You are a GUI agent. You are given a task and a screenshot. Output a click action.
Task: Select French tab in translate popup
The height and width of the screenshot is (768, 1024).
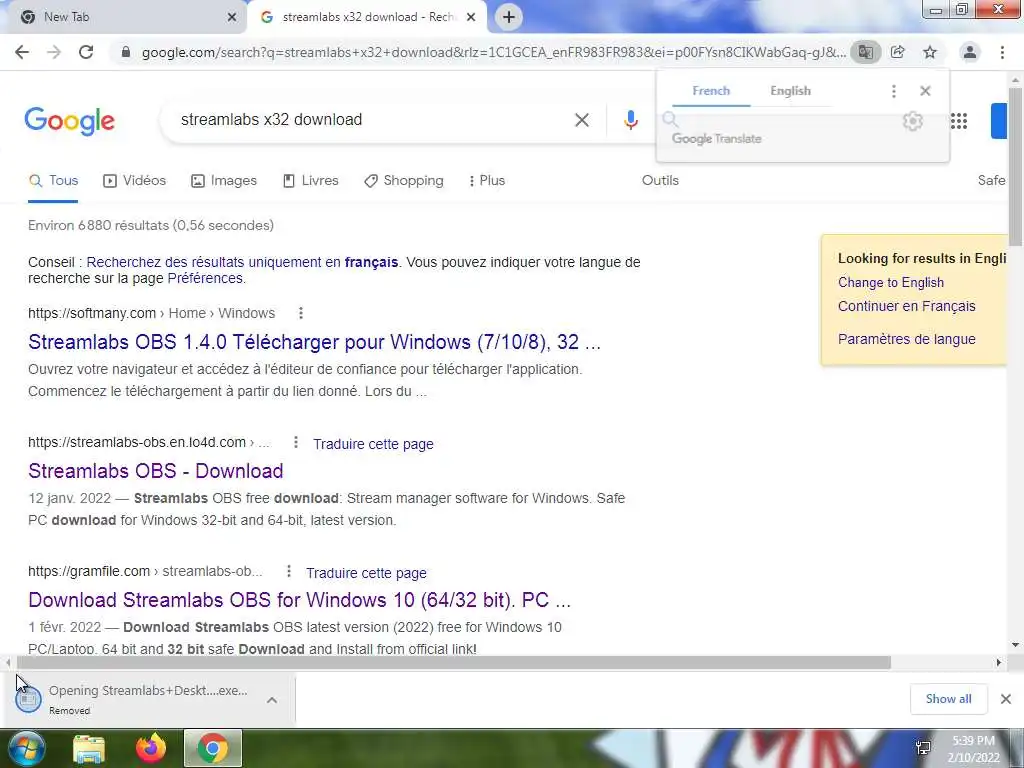point(711,91)
